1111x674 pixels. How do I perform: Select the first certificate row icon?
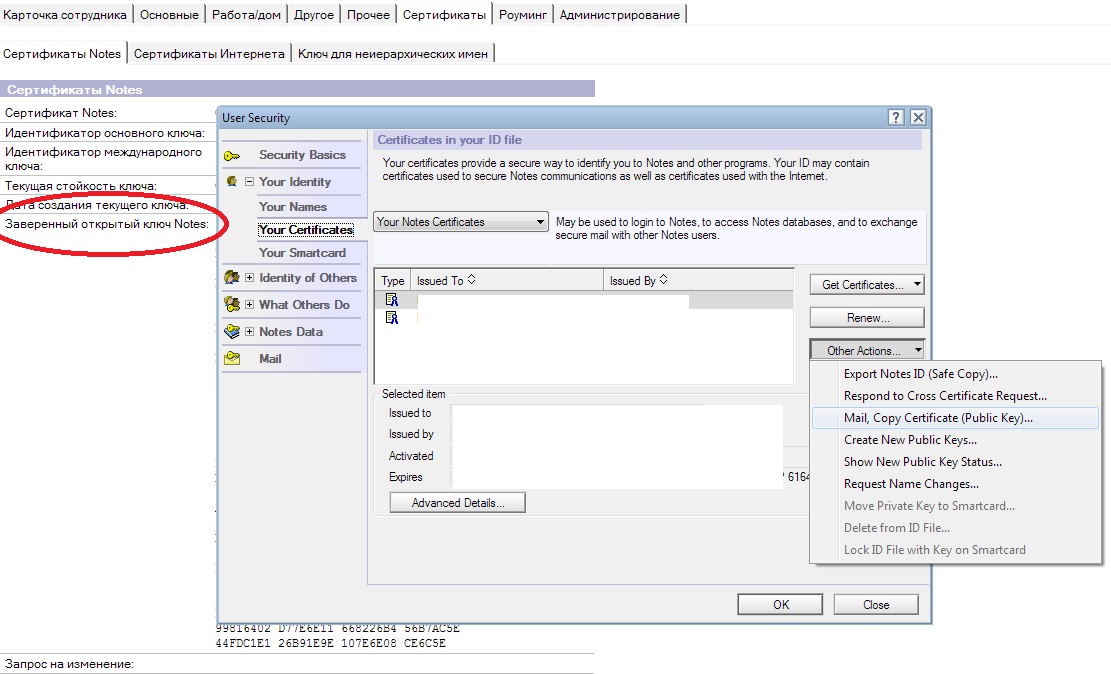pos(392,300)
